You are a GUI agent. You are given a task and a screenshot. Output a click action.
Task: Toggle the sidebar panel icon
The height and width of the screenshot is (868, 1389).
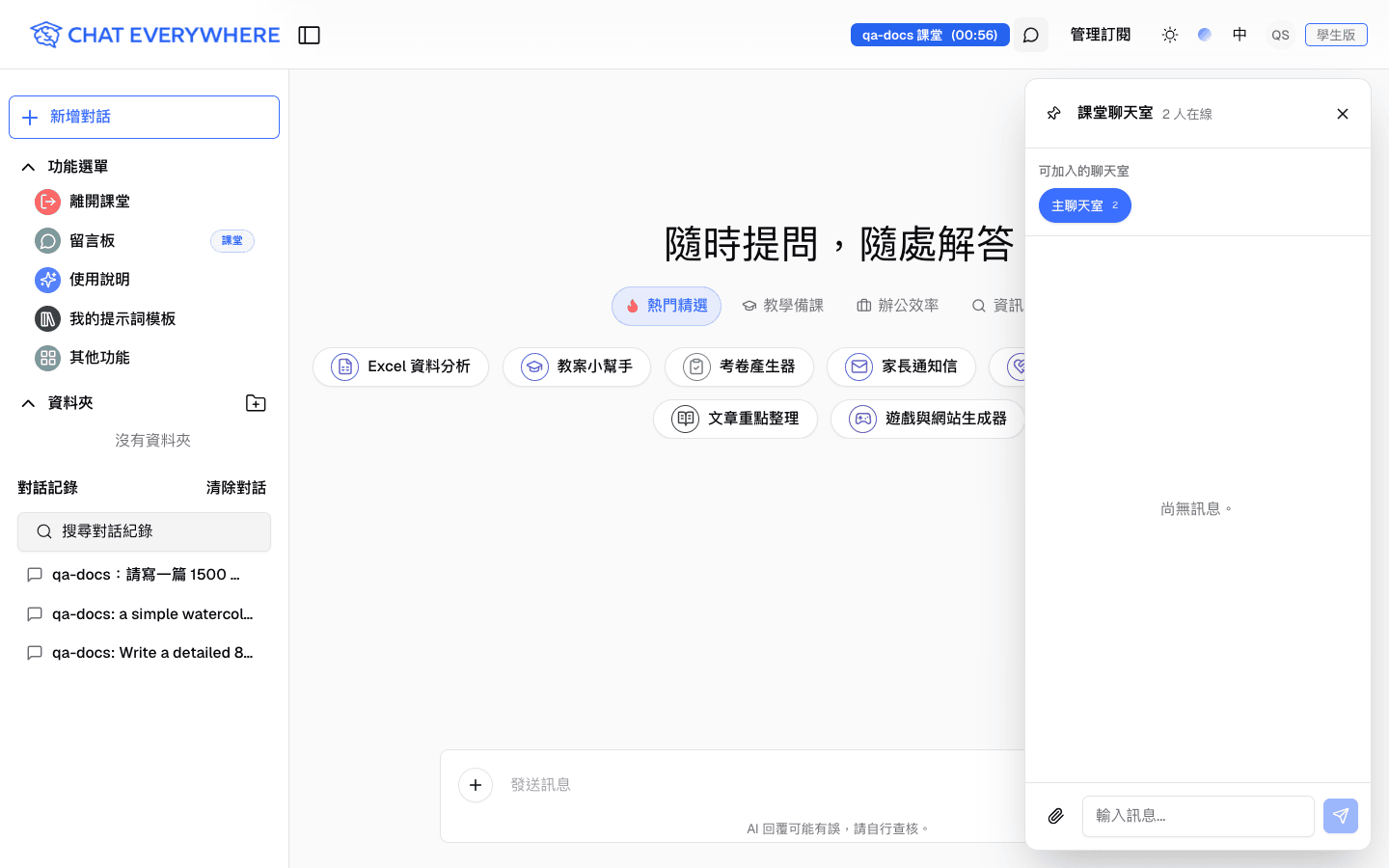(309, 35)
